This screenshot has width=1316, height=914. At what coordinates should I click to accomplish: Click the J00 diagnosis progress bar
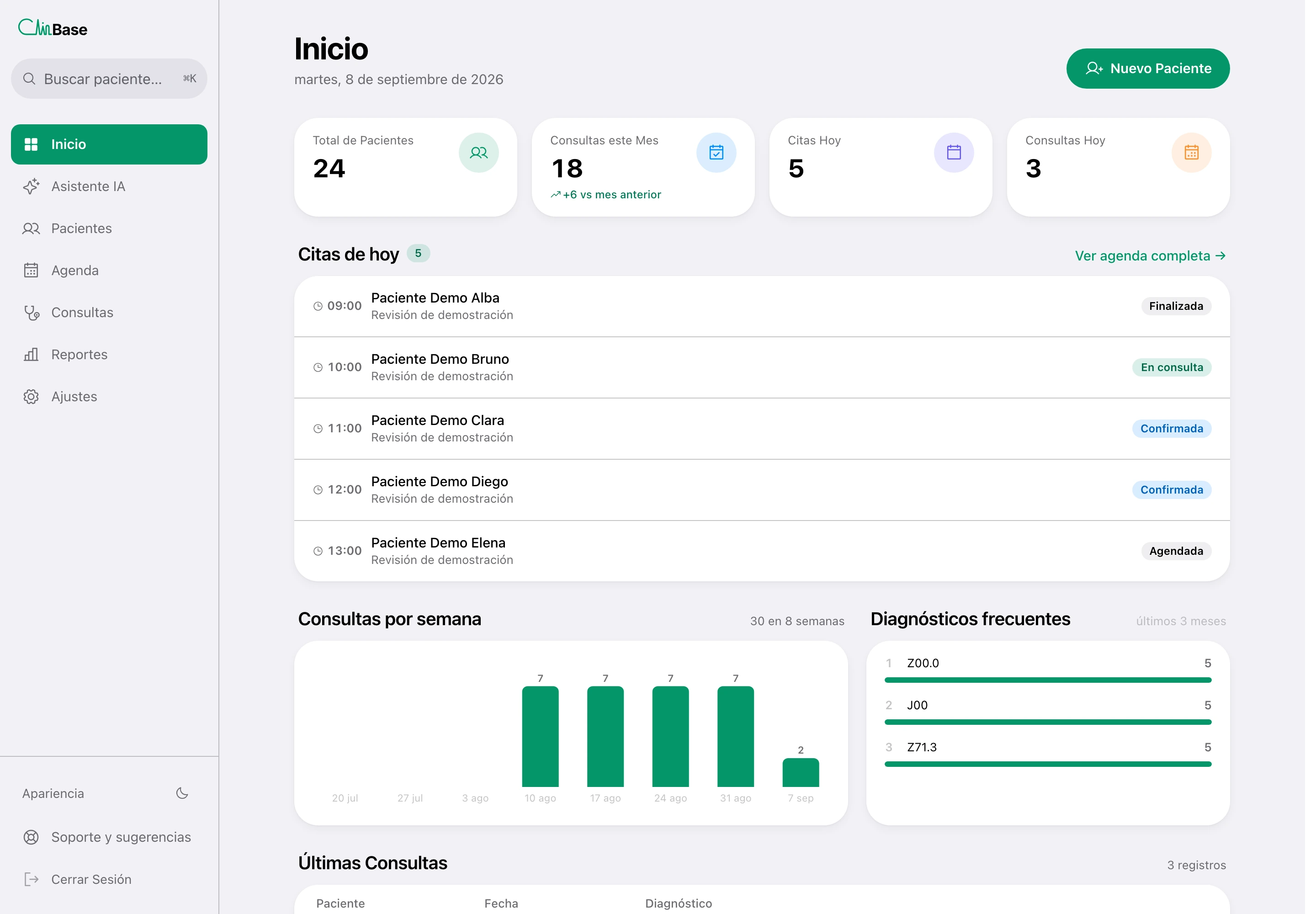(x=1047, y=722)
